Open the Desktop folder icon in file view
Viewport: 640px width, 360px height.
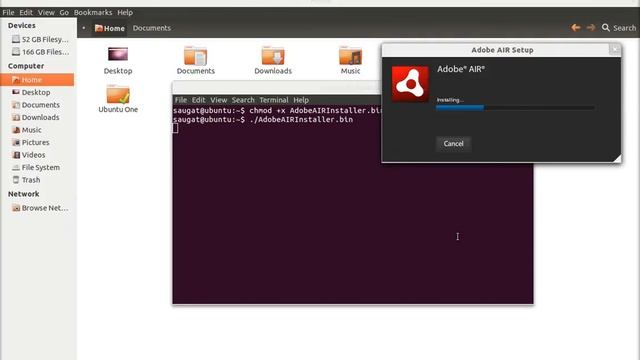pos(118,54)
